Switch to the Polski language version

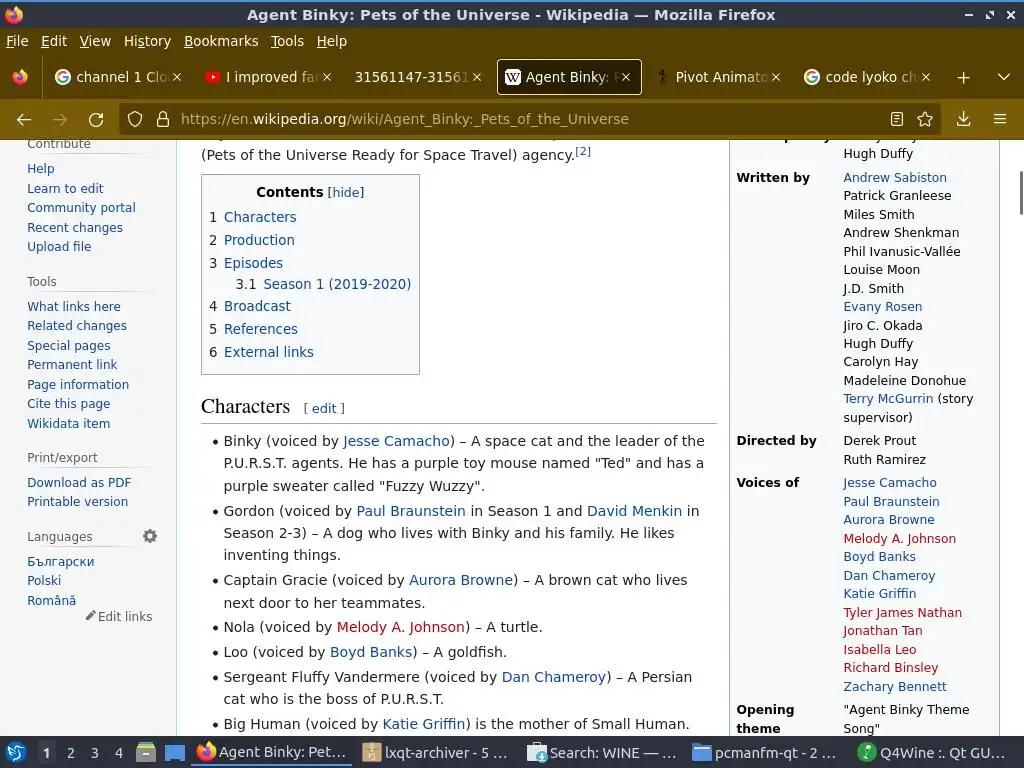pos(44,580)
